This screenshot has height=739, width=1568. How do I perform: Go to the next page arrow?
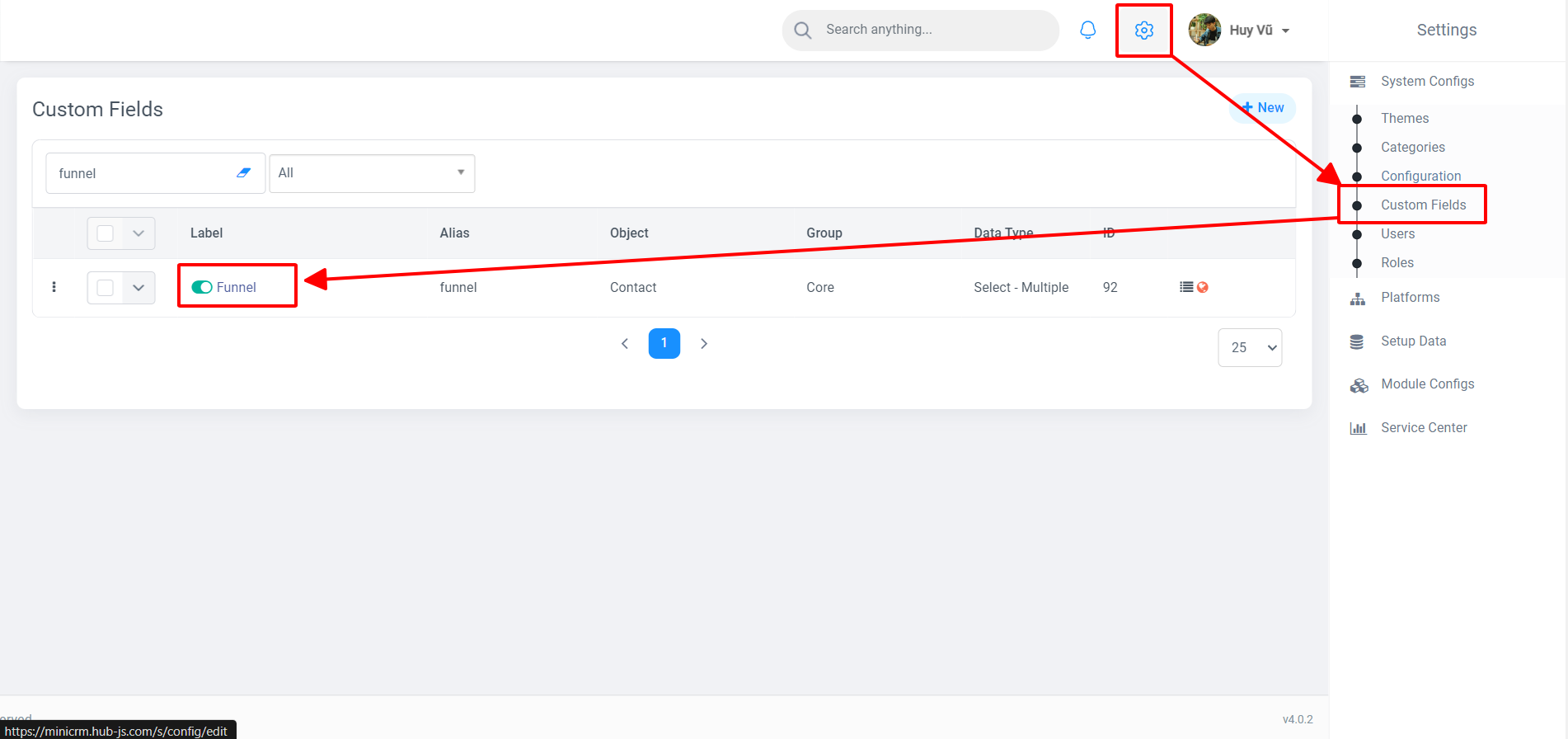(704, 344)
